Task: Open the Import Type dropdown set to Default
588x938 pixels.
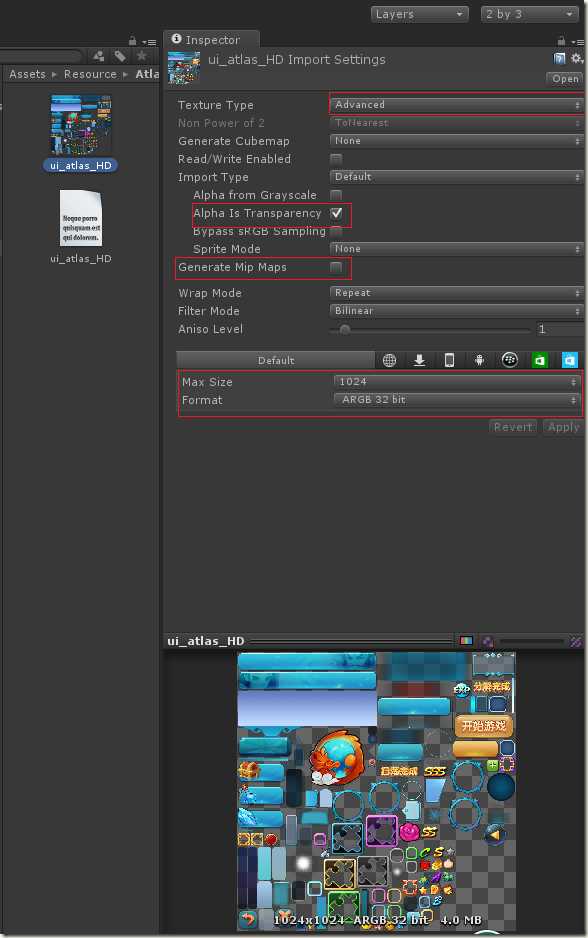Action: pyautogui.click(x=456, y=176)
